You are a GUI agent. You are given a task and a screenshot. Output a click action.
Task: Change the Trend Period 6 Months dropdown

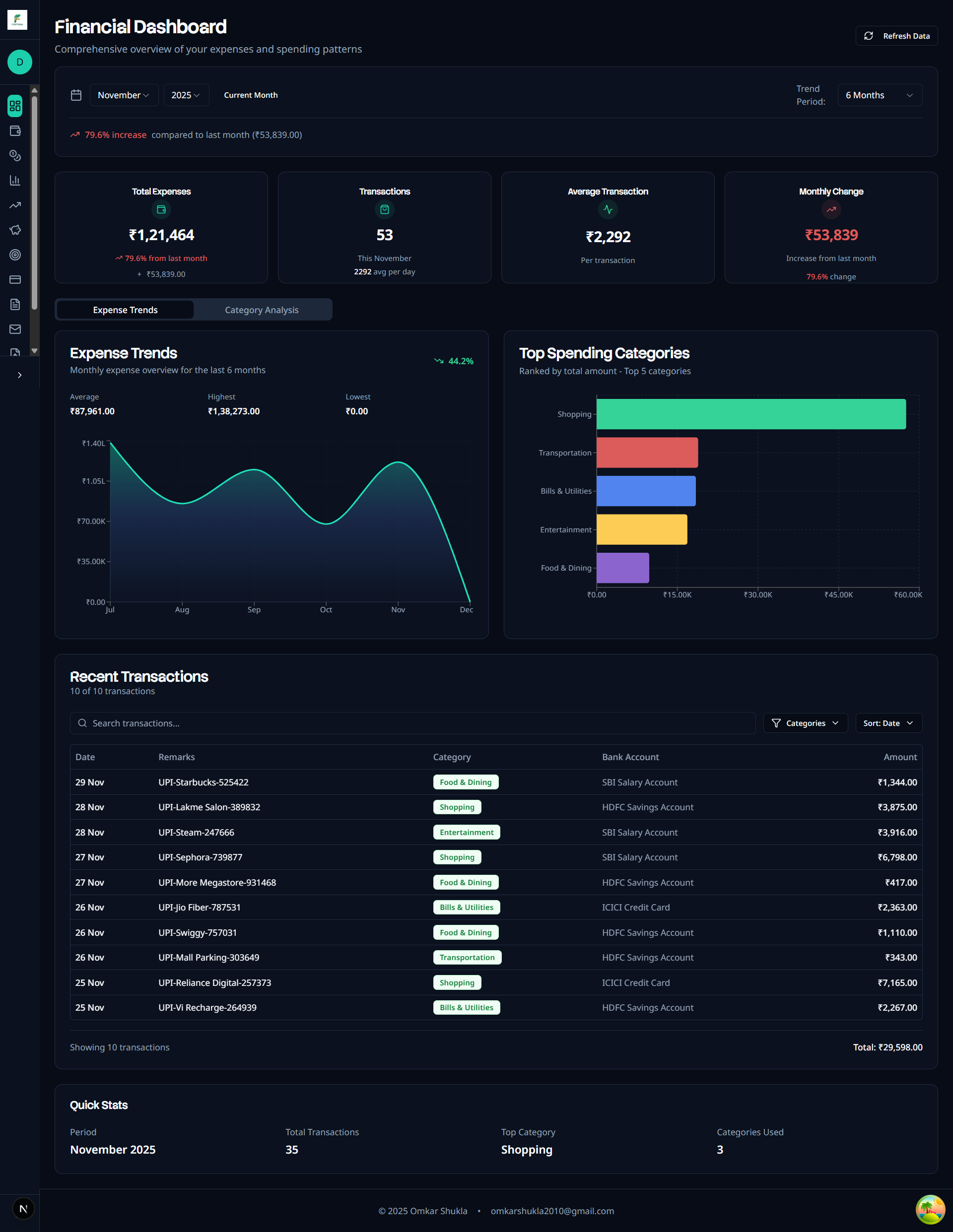point(879,95)
